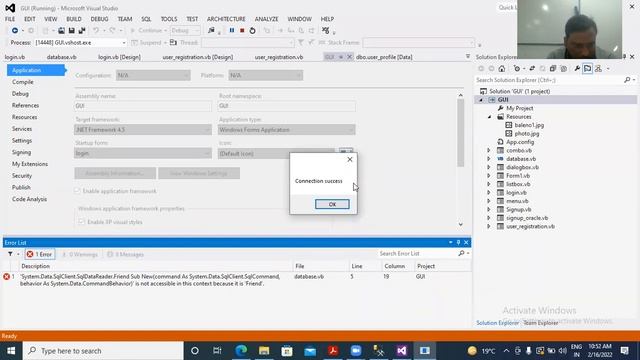Open the Error List filter funnel
This screenshot has width=640, height=360.
point(10,254)
